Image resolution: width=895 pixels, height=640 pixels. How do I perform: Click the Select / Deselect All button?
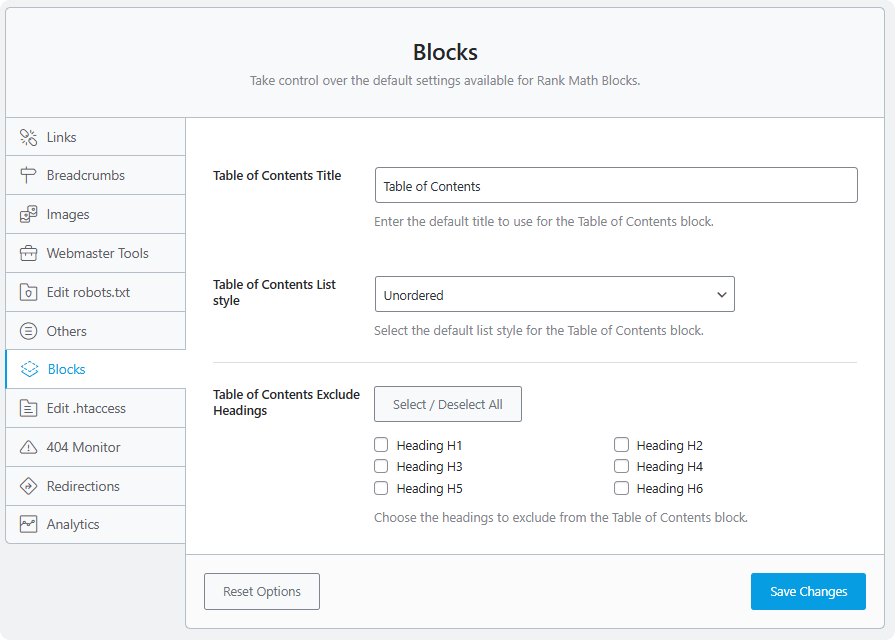(448, 404)
